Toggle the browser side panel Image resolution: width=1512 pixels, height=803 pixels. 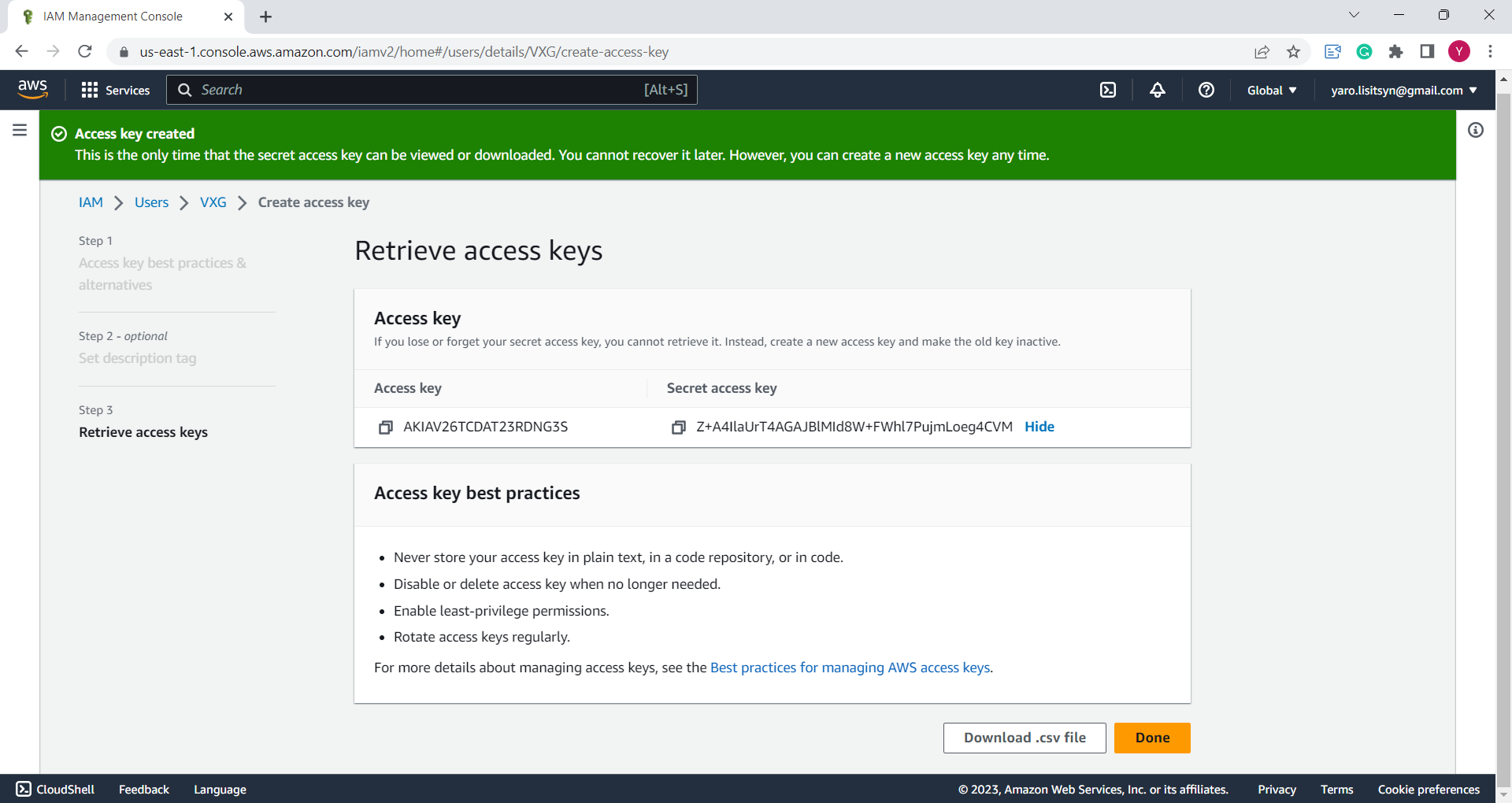1426,52
